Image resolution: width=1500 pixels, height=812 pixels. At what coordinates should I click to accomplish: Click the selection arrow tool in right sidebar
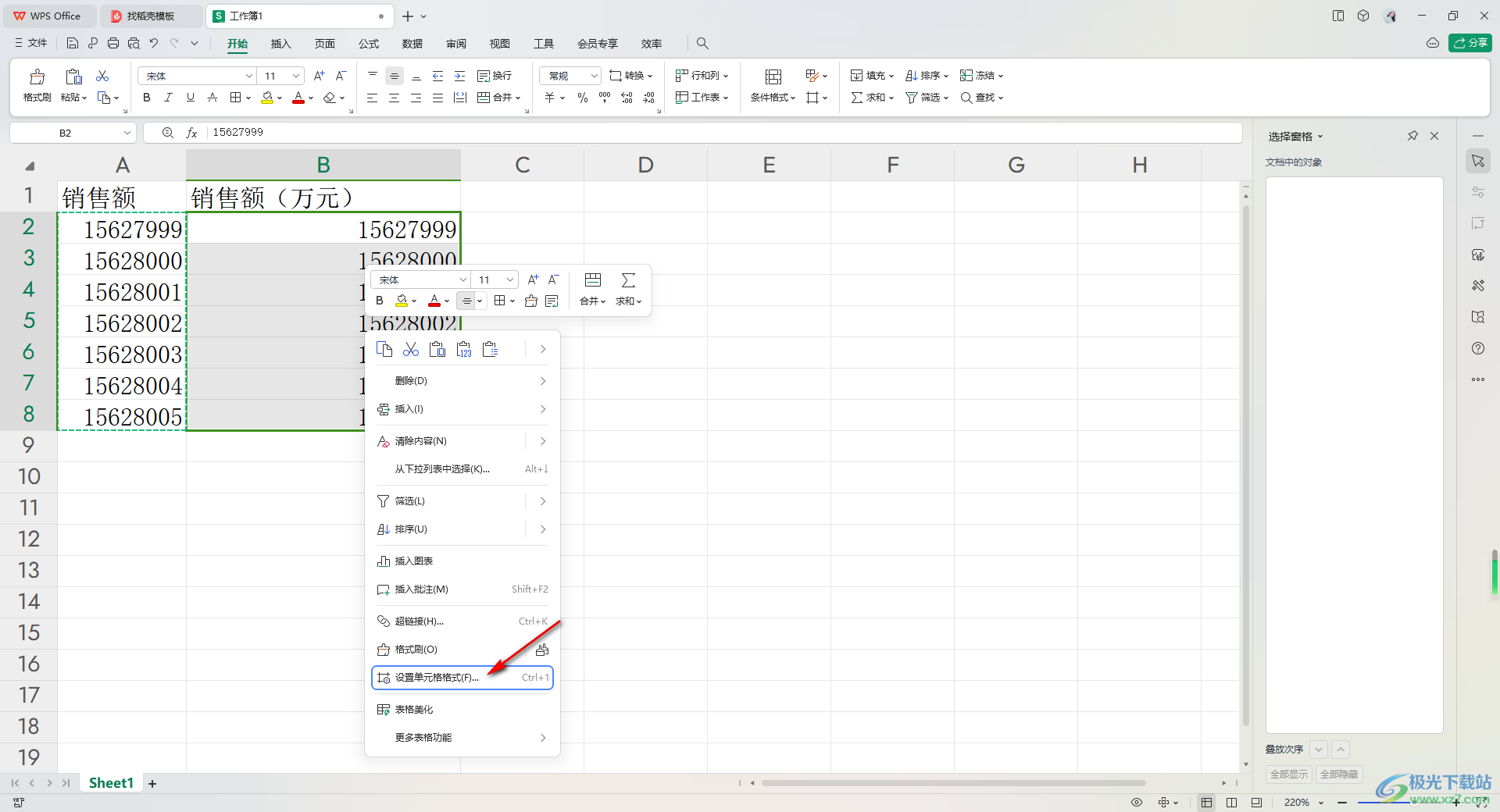(1478, 161)
